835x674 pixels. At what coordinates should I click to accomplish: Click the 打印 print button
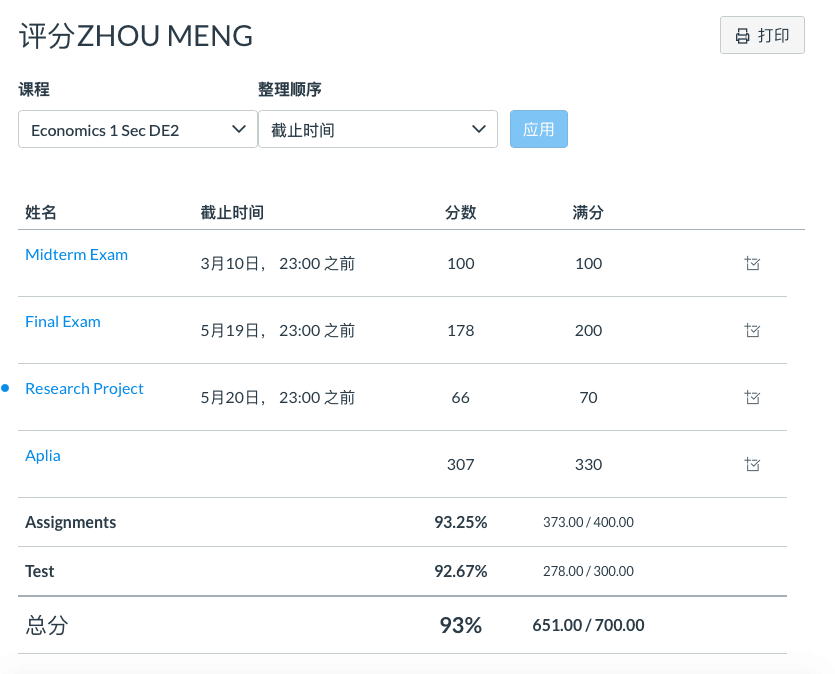point(762,34)
